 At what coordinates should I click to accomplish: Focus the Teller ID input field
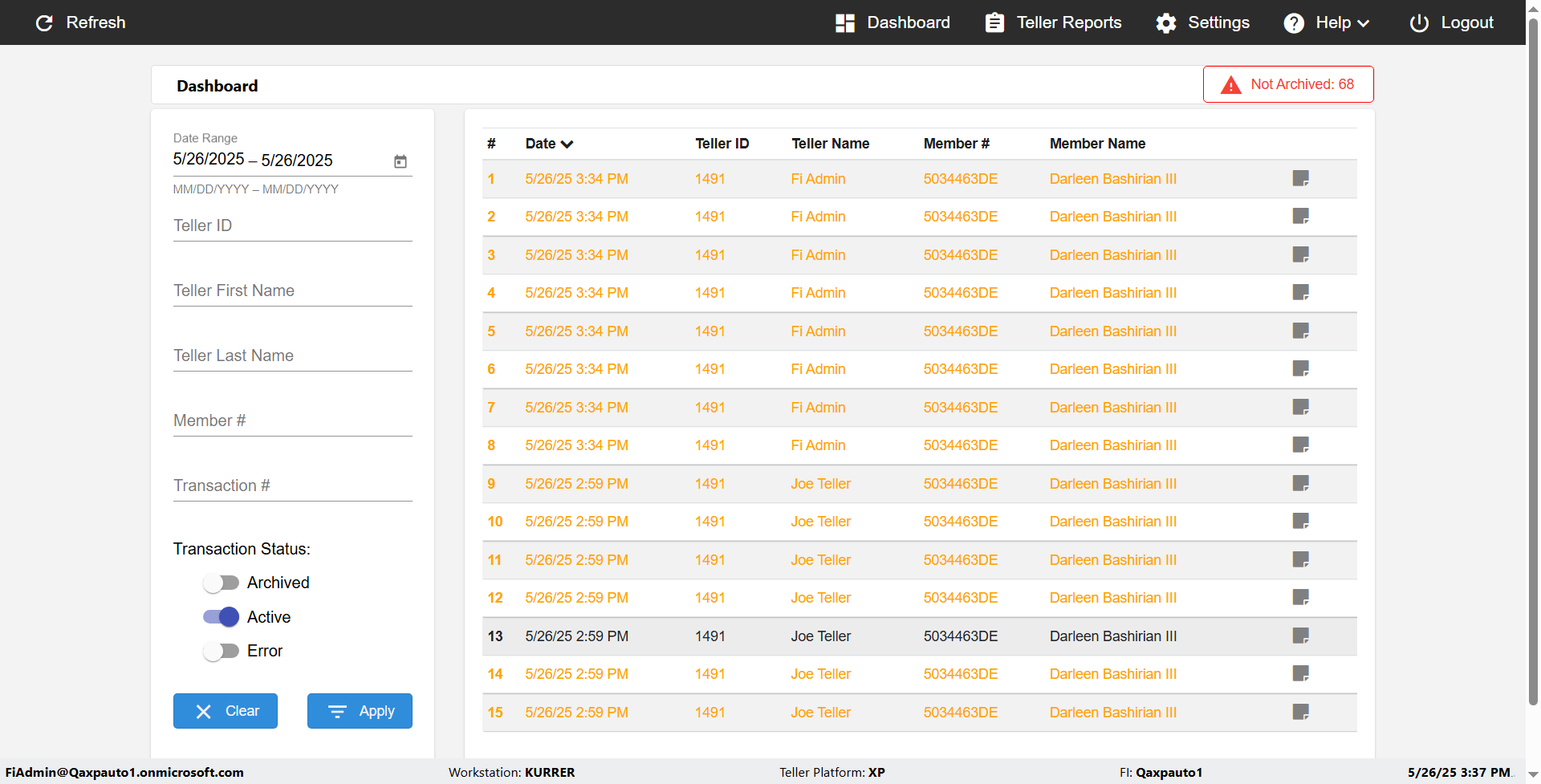tap(292, 226)
